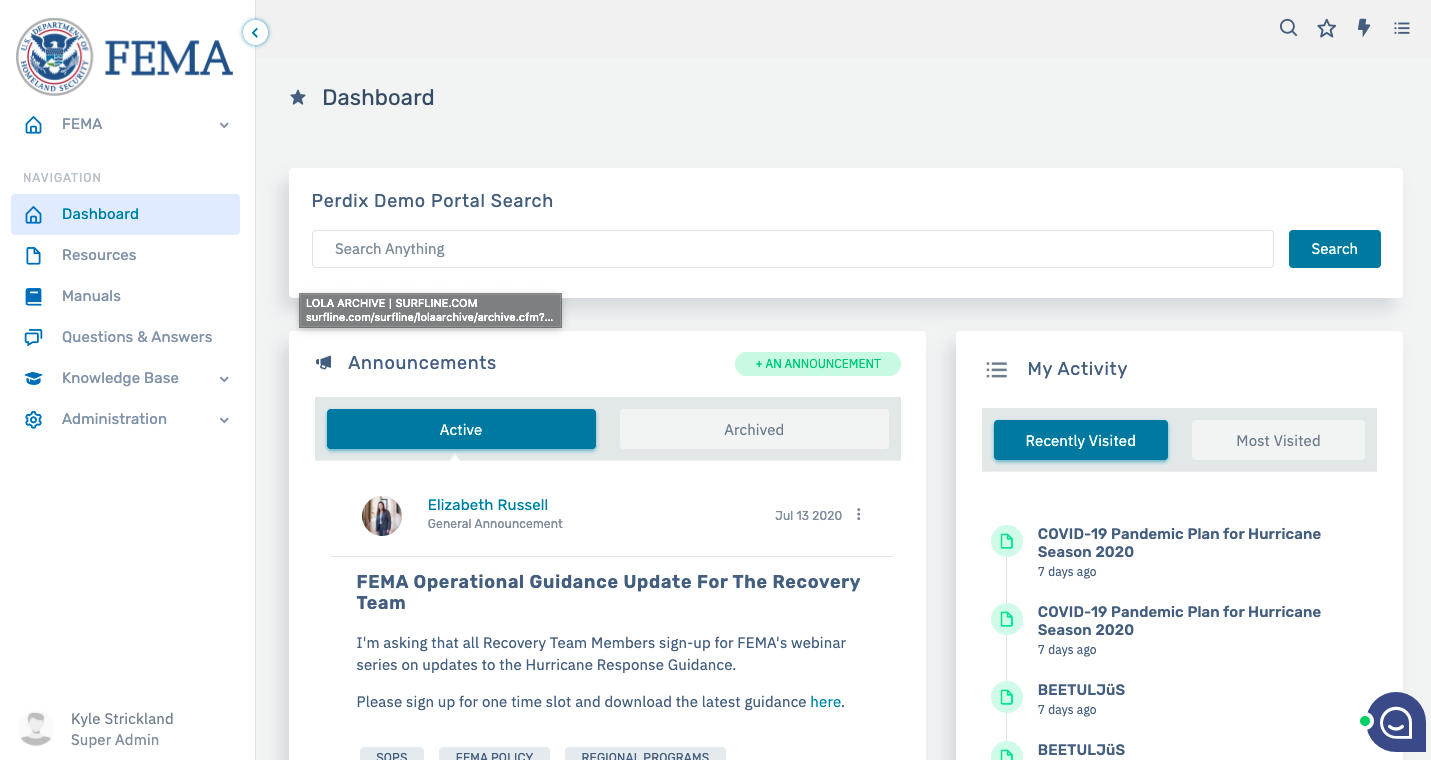
Task: Open the chat widget bubble at bottom right
Action: tap(1396, 721)
